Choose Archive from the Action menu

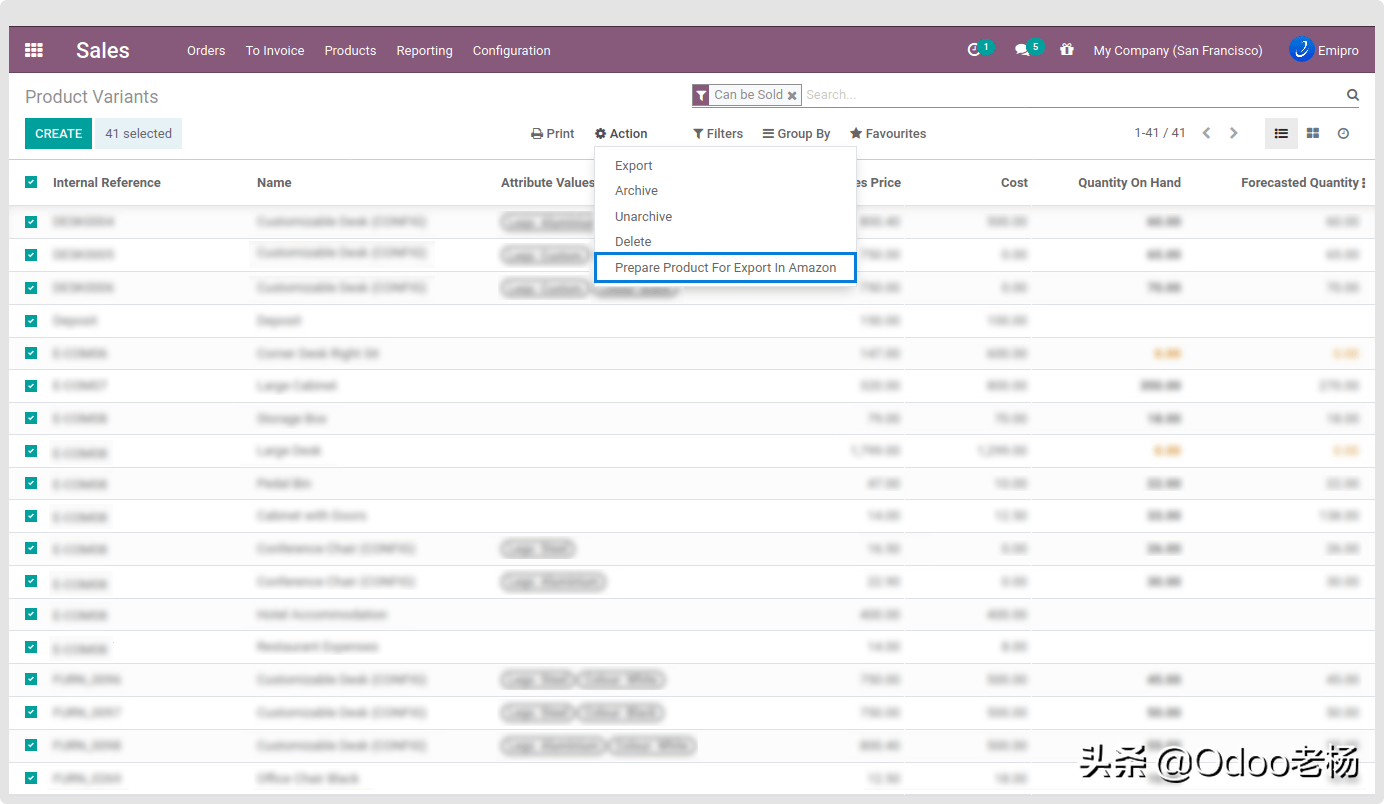point(636,191)
